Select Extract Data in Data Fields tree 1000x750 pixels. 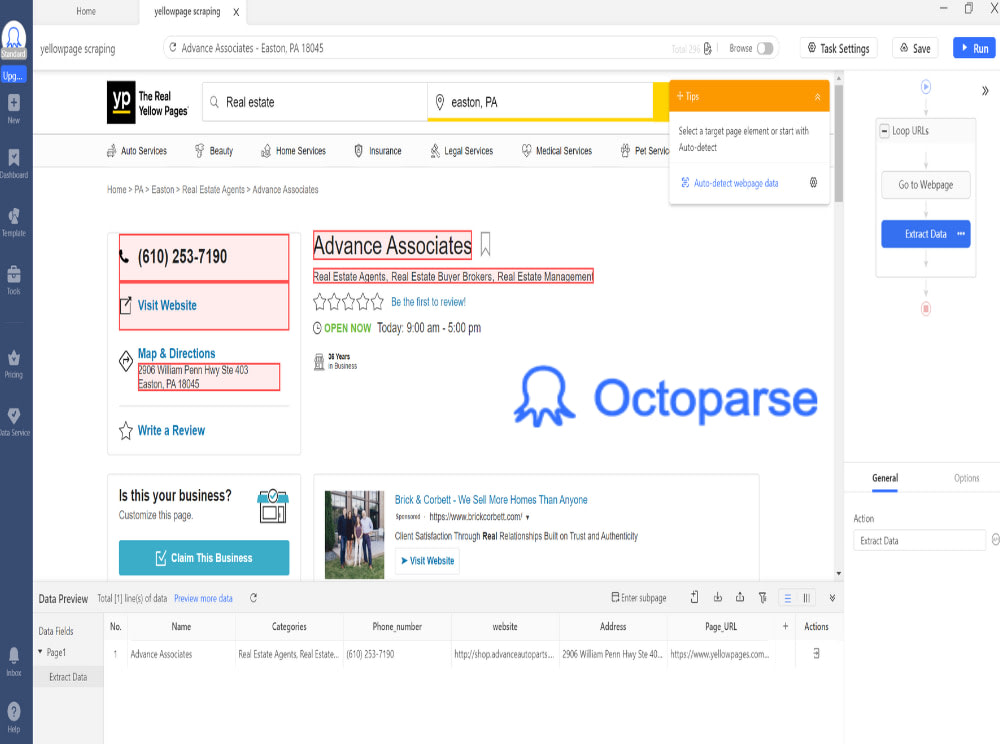(68, 677)
